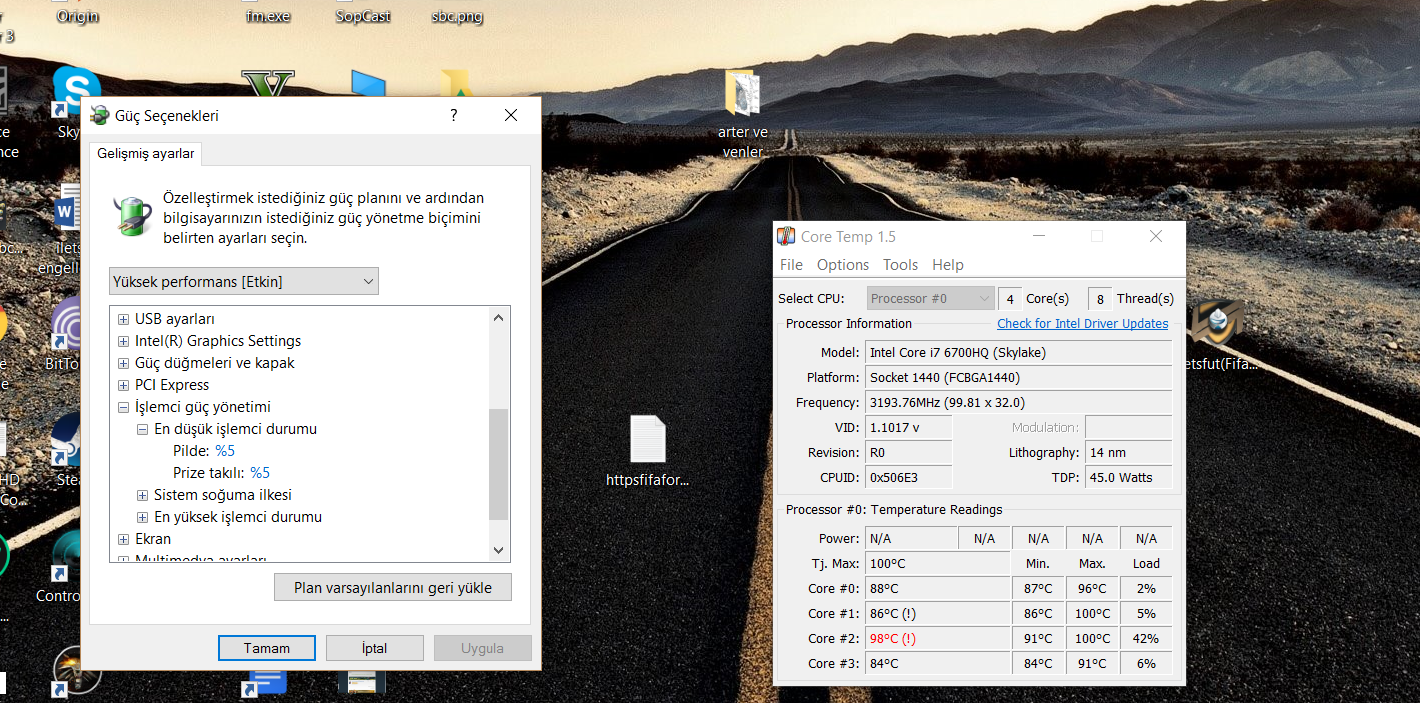Expand En yüksek işlemci durumu node
Image resolution: width=1420 pixels, height=703 pixels.
point(142,517)
